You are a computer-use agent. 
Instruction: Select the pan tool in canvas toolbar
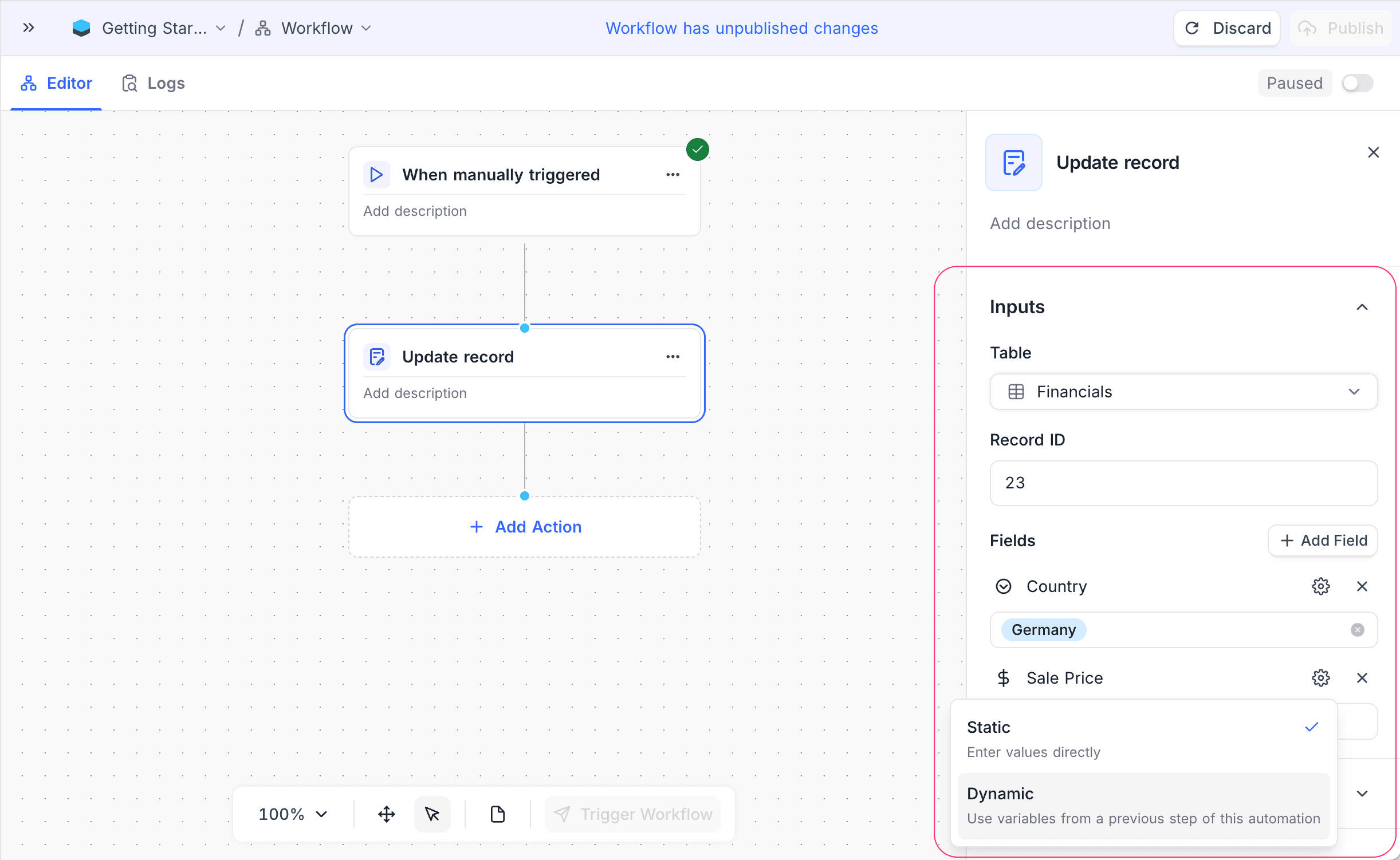click(386, 814)
